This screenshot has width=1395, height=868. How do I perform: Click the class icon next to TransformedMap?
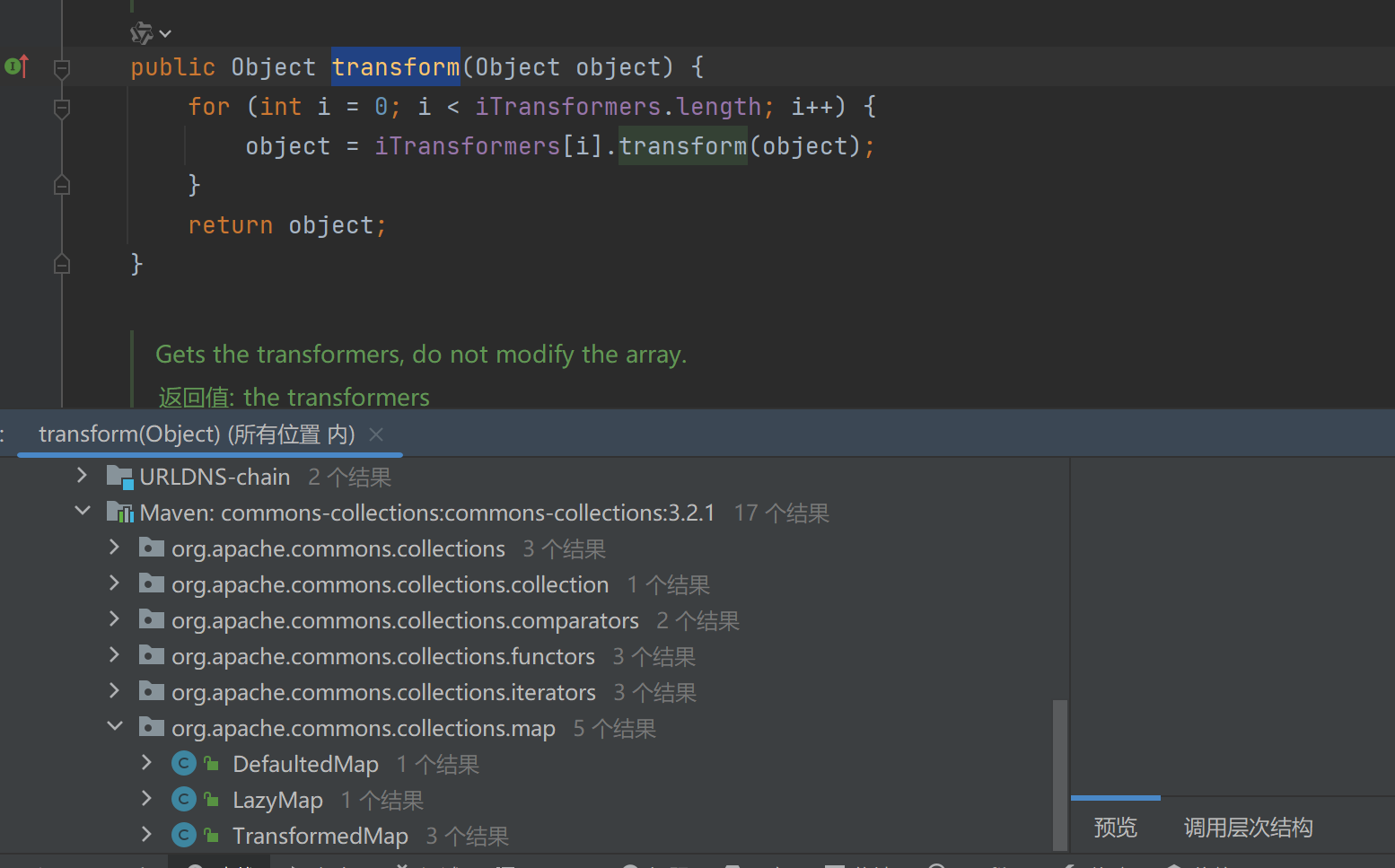coord(184,835)
